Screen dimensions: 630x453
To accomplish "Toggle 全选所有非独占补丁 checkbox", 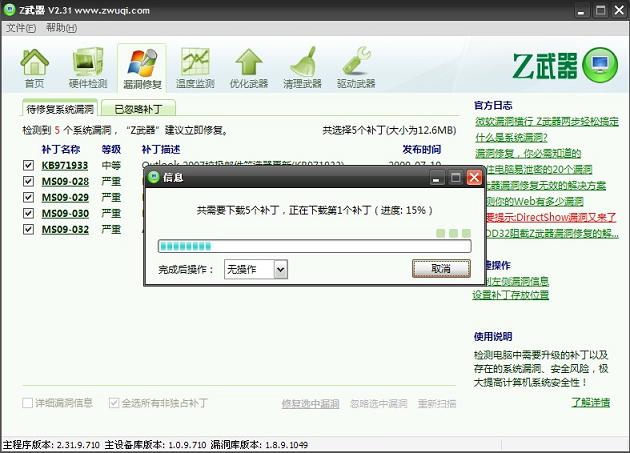I will coord(114,403).
